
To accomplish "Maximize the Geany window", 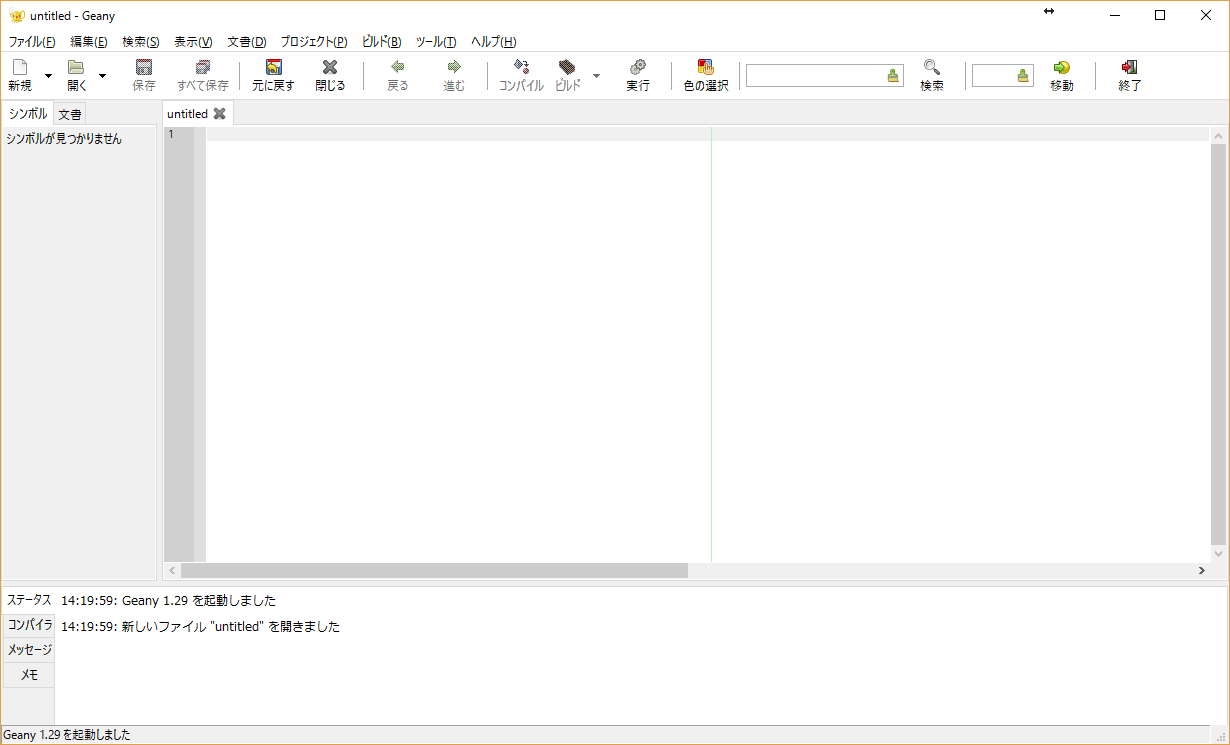I will 1160,15.
